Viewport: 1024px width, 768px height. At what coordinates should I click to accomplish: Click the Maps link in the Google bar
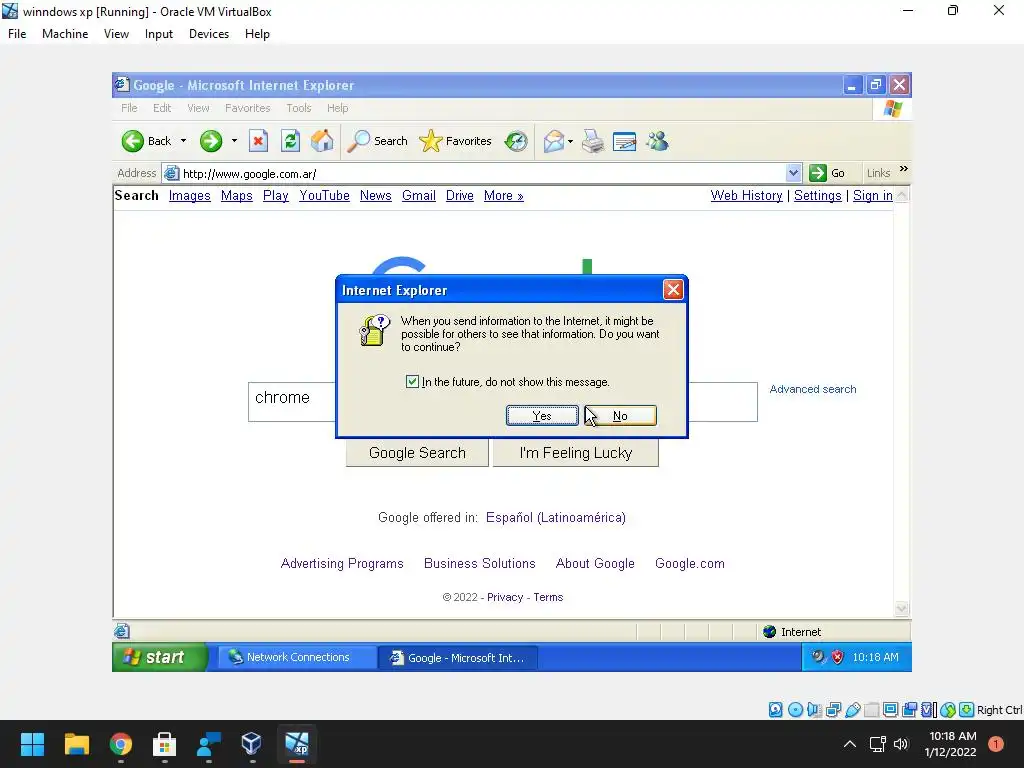236,195
